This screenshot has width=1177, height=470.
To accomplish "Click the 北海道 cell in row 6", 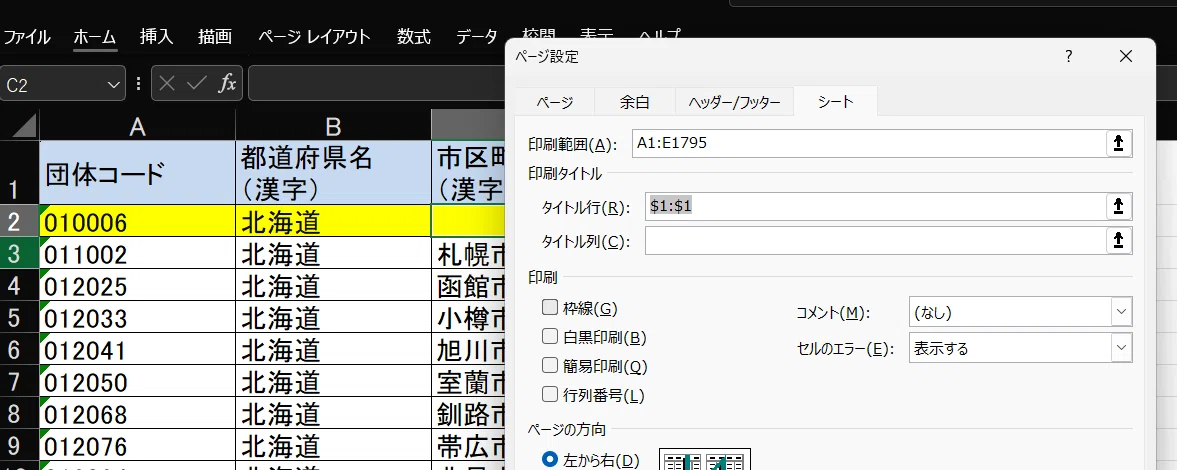I will (333, 350).
